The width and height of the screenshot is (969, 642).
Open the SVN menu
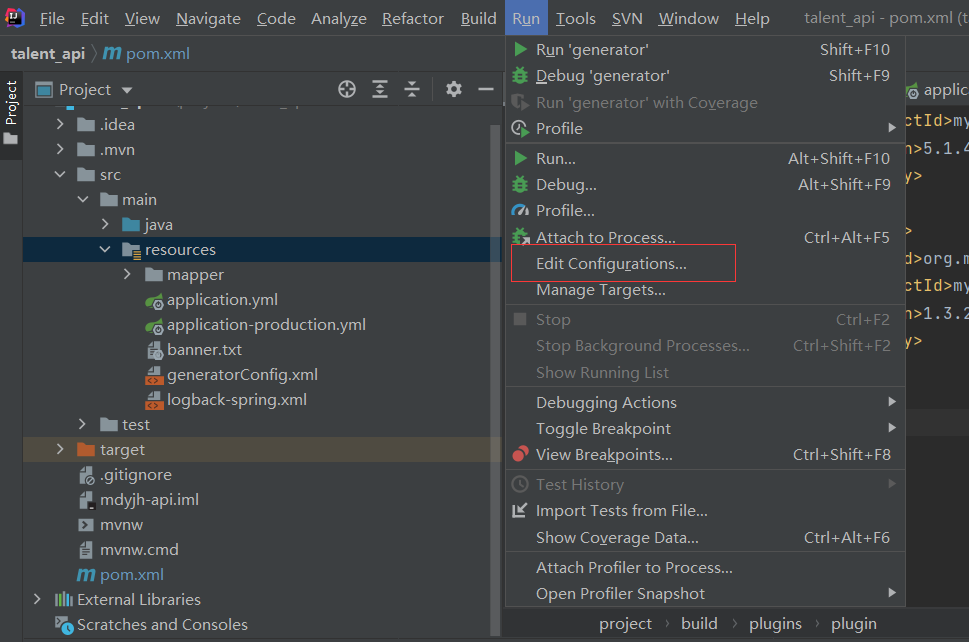[627, 18]
